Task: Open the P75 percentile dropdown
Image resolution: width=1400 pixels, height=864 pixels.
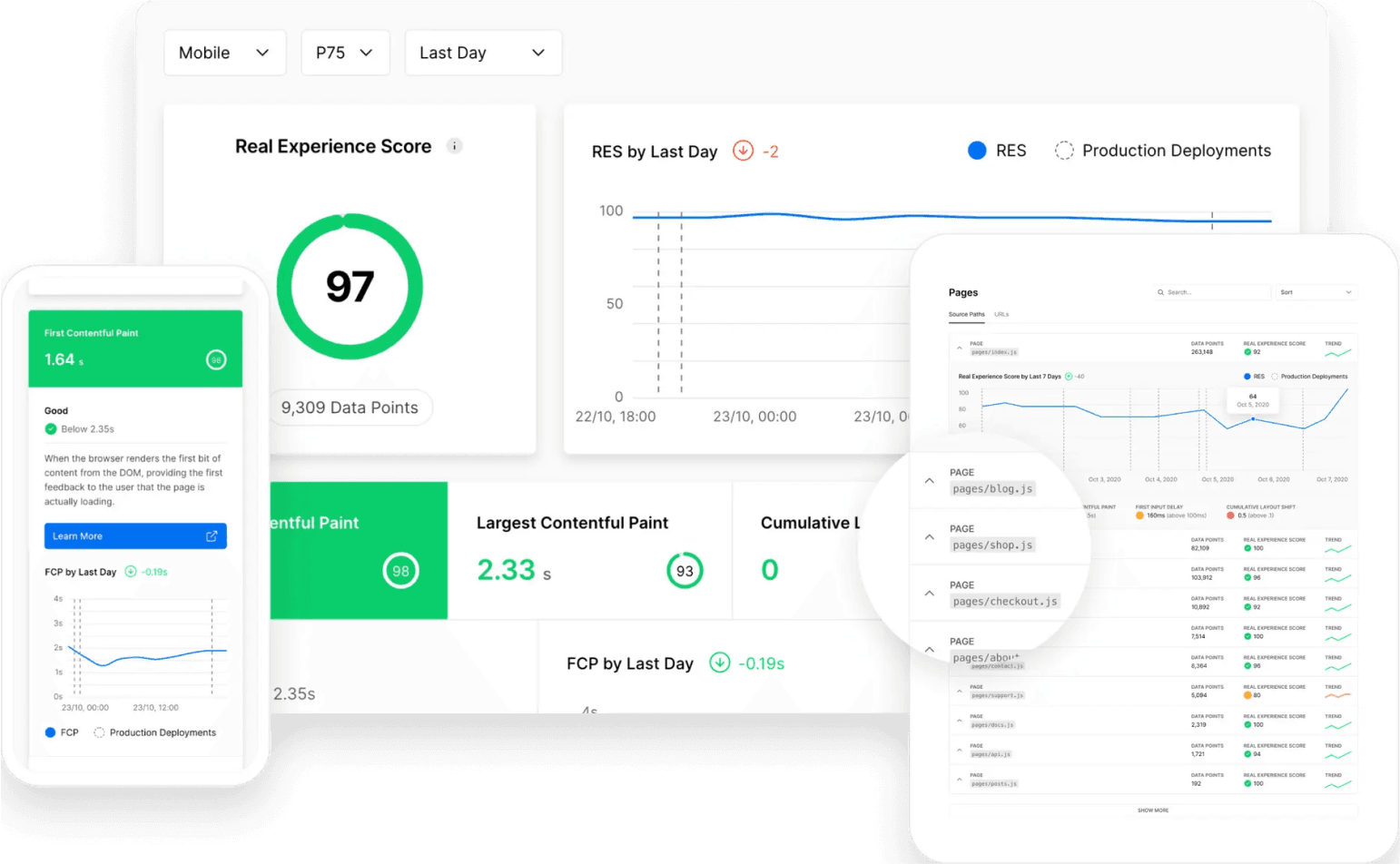Action: point(345,53)
